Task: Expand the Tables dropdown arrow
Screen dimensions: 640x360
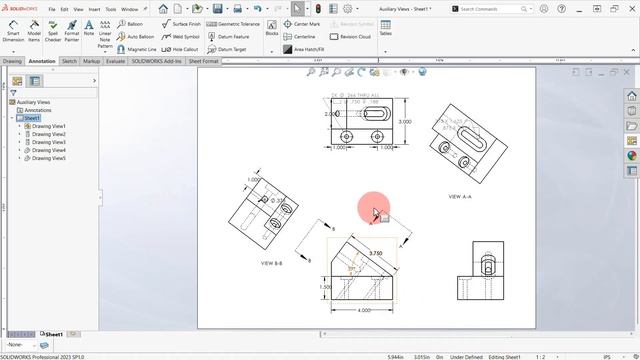Action: (x=385, y=51)
